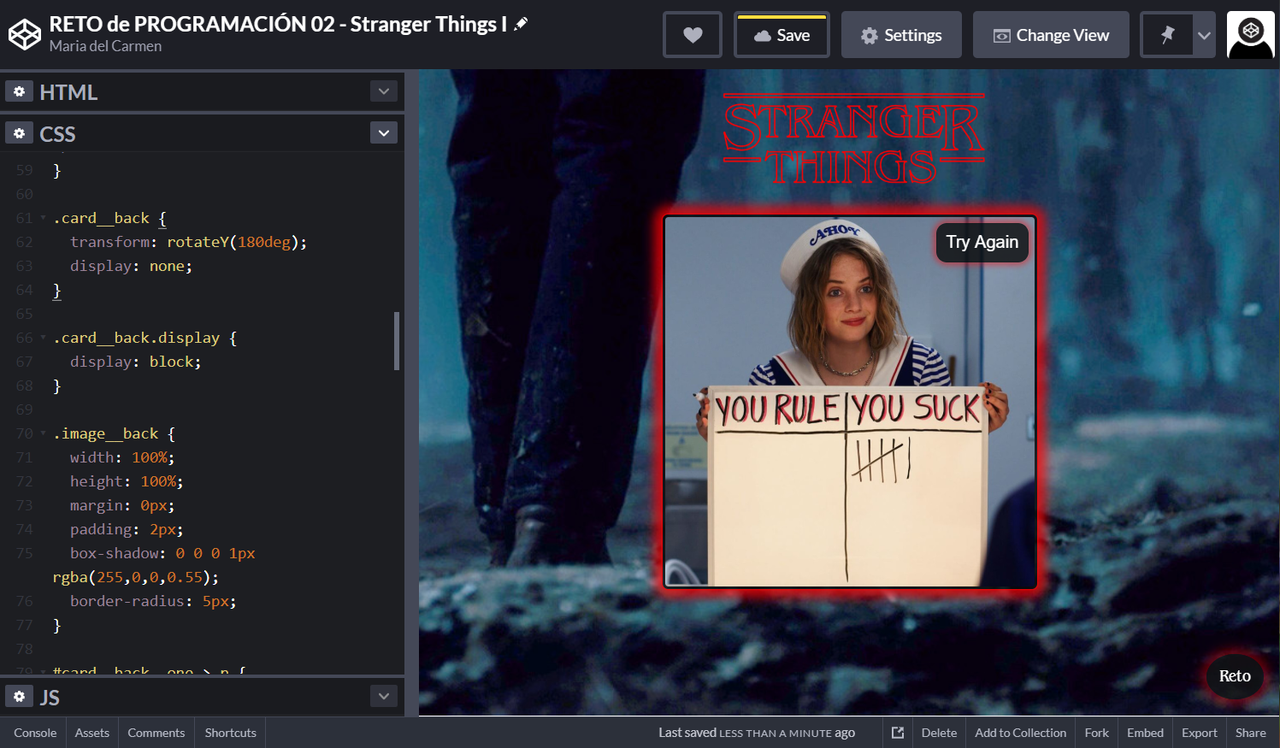Click author name Maria del Carmen
This screenshot has height=748, width=1280.
105,46
